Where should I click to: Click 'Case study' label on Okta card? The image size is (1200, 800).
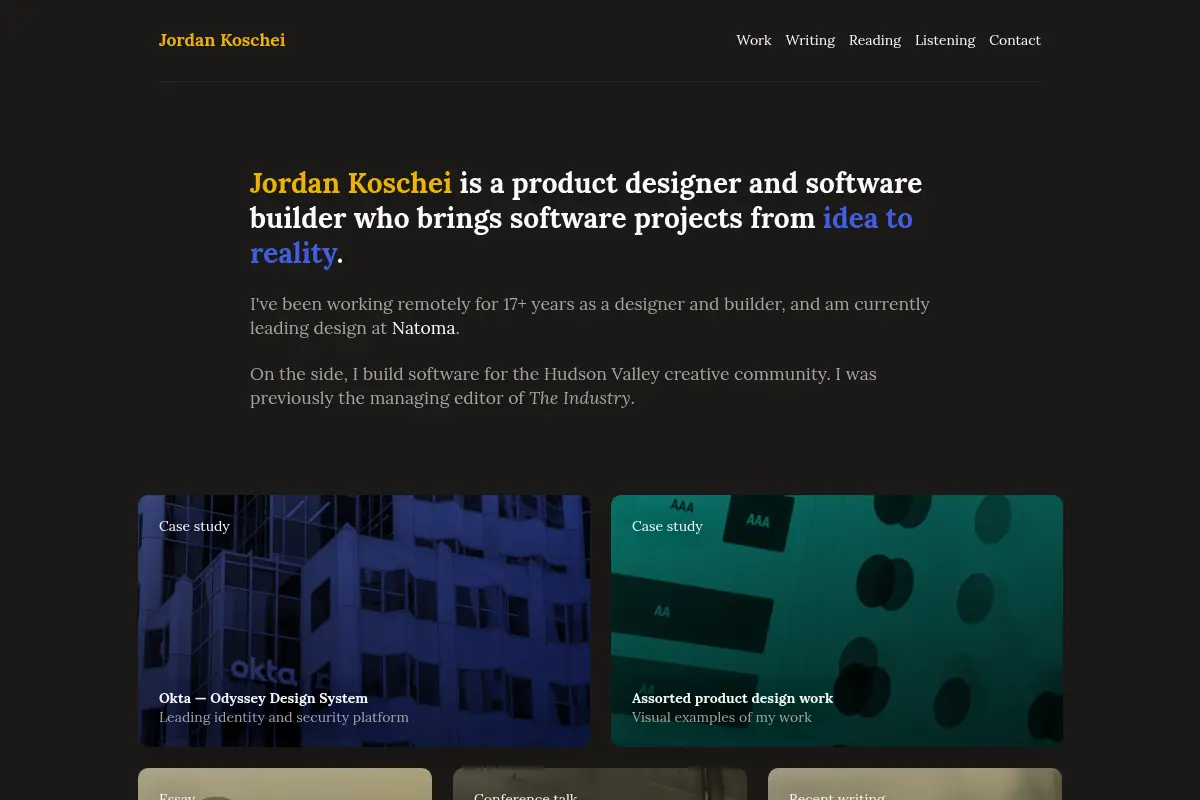click(x=194, y=526)
